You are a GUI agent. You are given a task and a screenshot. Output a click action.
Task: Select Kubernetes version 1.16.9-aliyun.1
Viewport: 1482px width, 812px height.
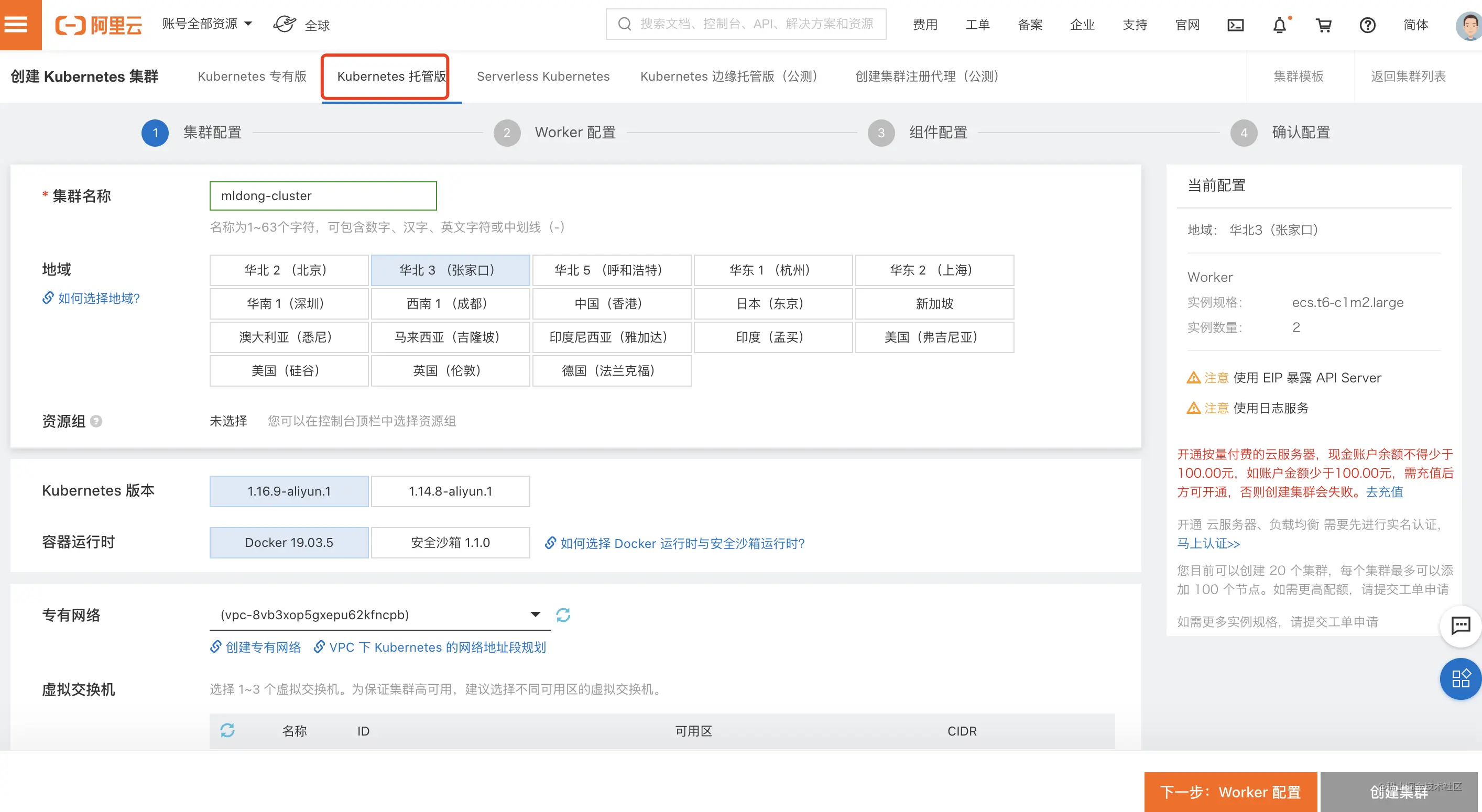(289, 491)
